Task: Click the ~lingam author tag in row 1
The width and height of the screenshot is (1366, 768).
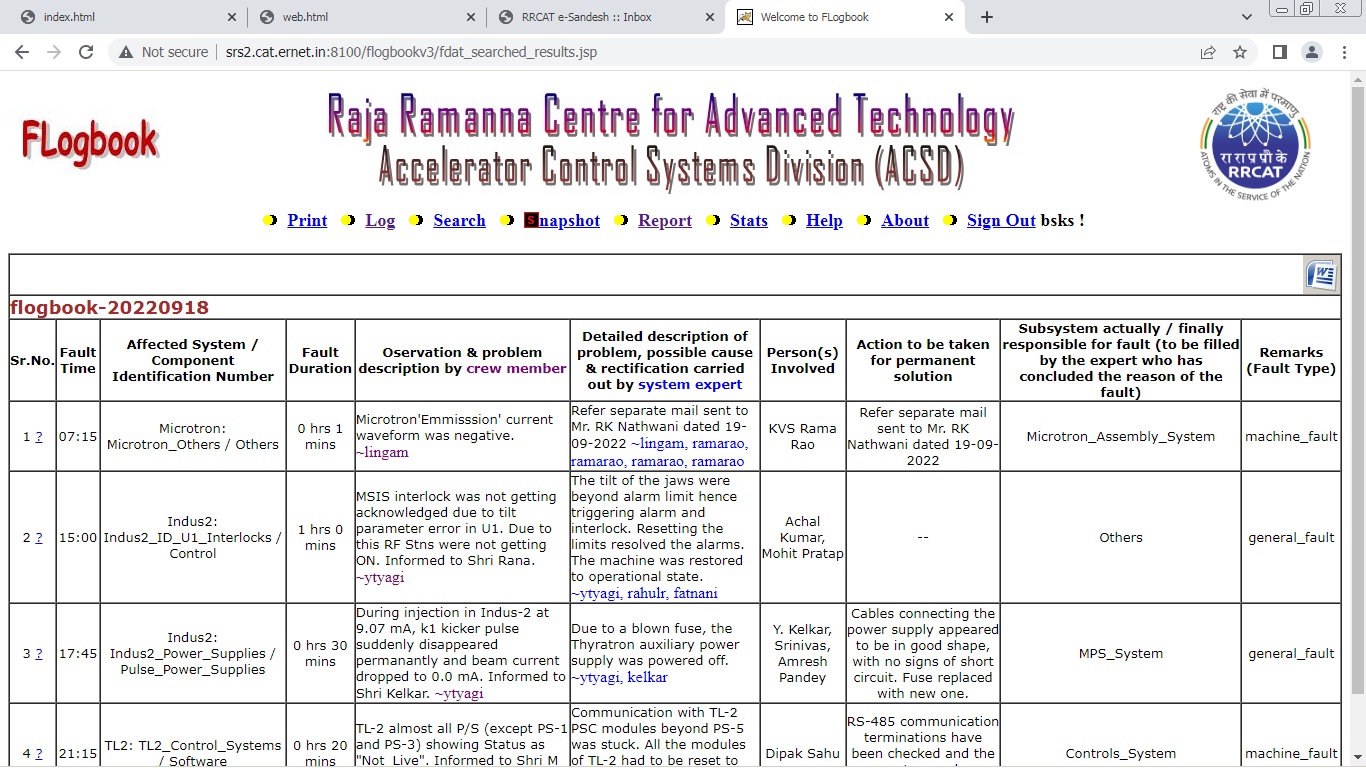Action: click(x=382, y=453)
